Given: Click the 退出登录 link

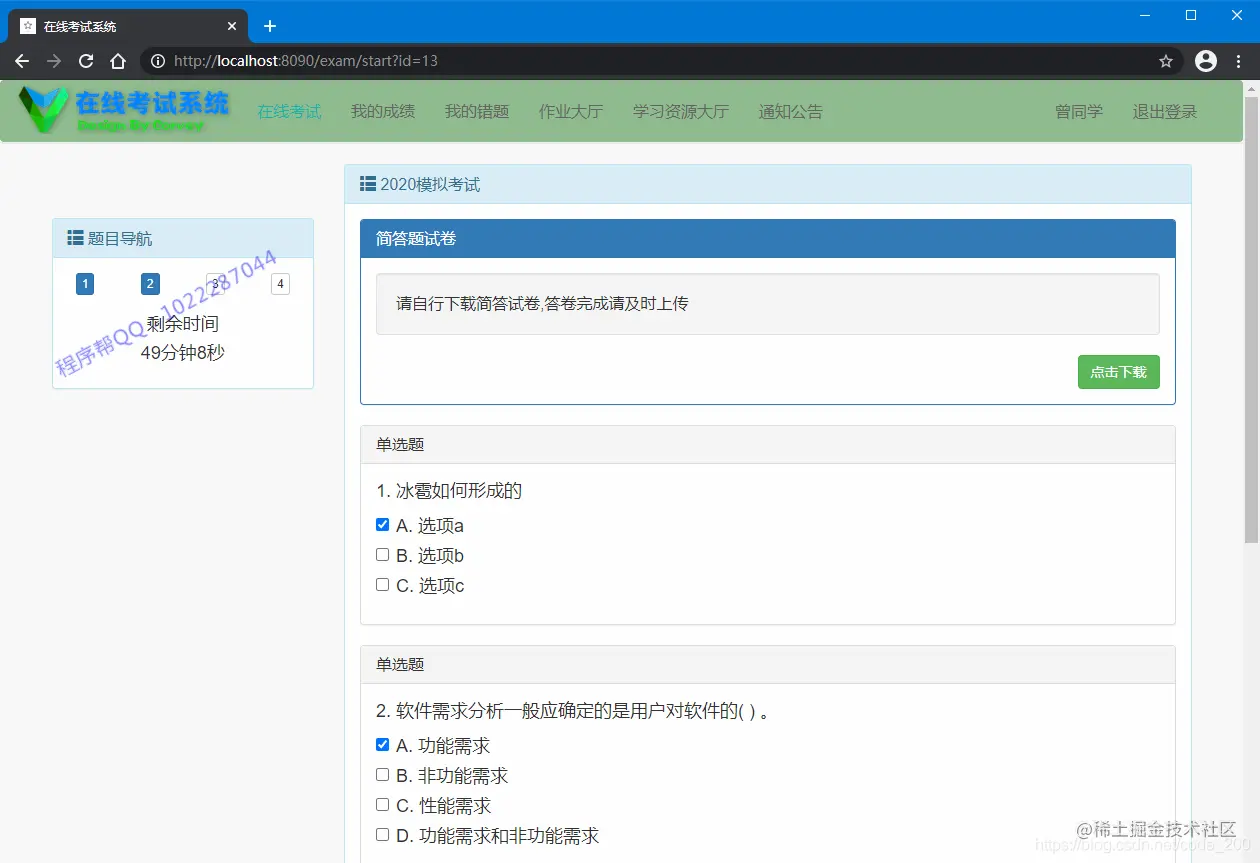Looking at the screenshot, I should click(x=1164, y=112).
